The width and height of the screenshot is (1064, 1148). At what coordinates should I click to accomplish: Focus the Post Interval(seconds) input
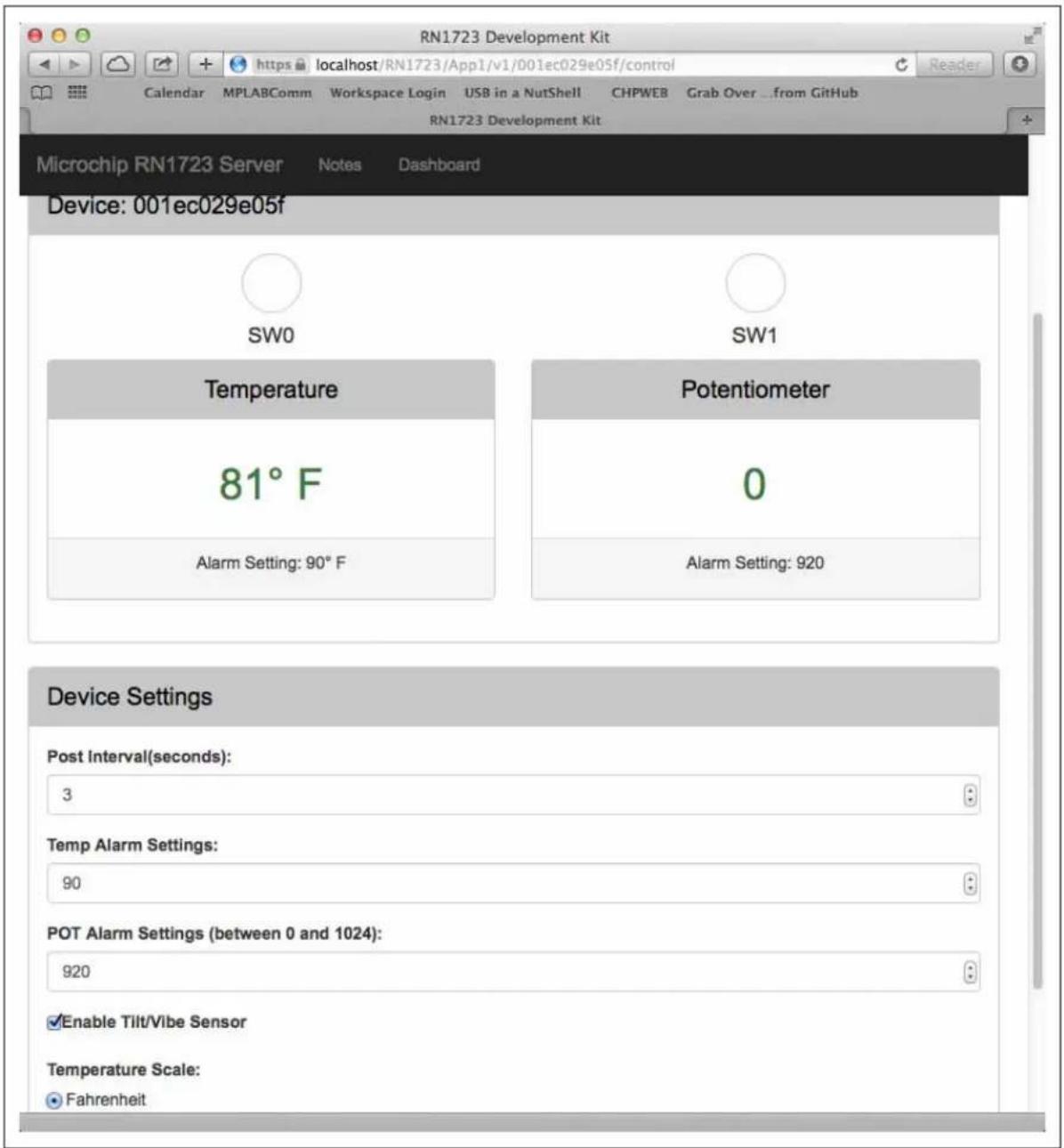coord(513,795)
